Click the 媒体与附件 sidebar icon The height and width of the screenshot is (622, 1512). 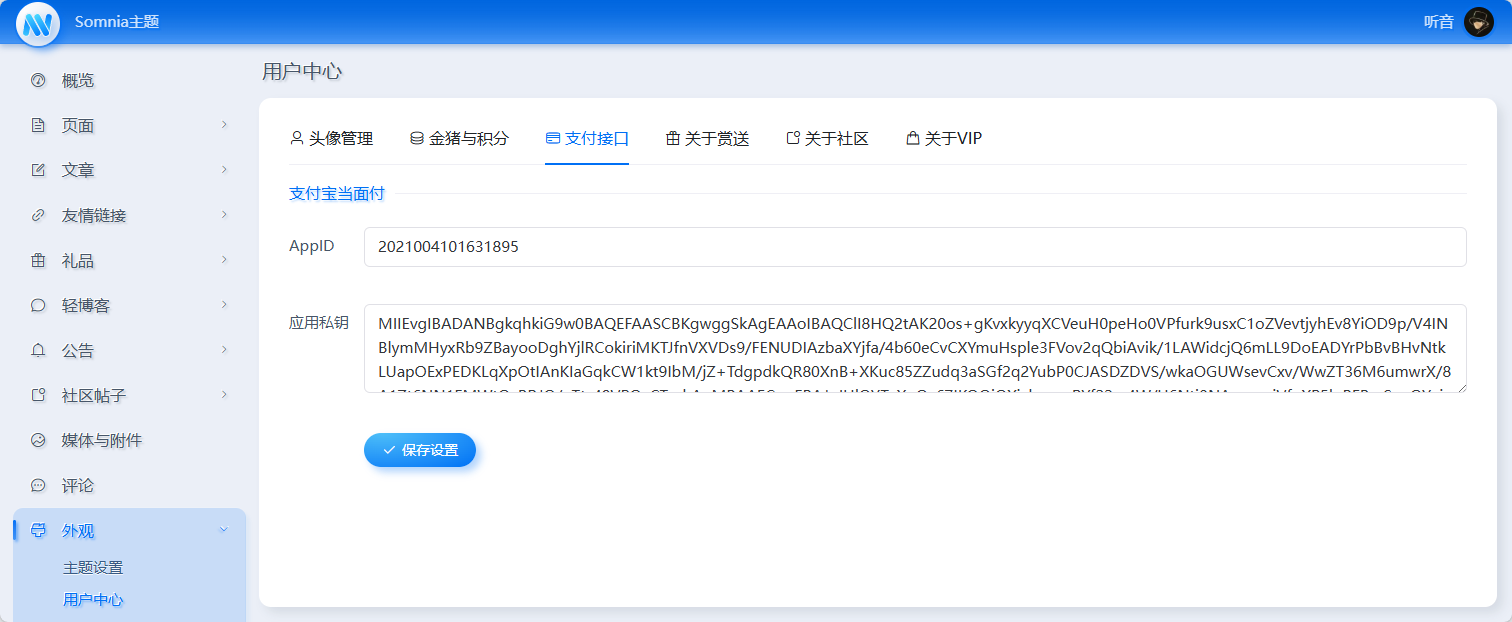(38, 440)
